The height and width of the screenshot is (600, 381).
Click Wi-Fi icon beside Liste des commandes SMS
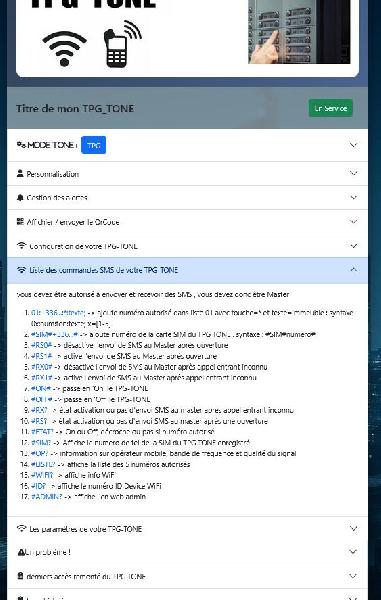(x=21, y=270)
